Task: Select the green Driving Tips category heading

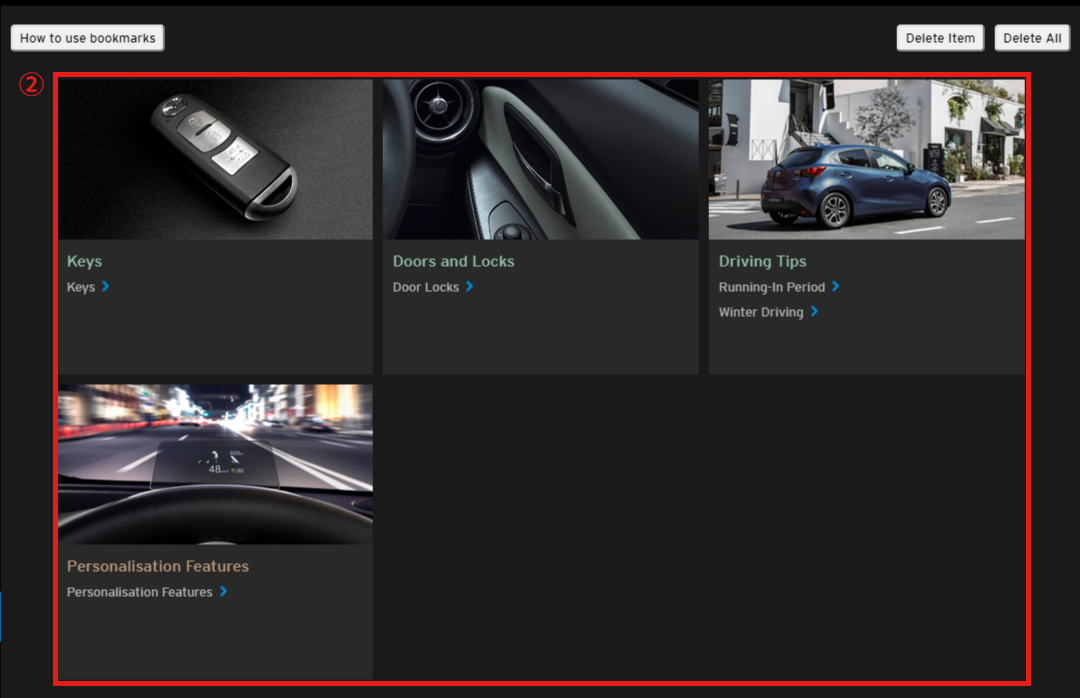Action: pyautogui.click(x=762, y=262)
